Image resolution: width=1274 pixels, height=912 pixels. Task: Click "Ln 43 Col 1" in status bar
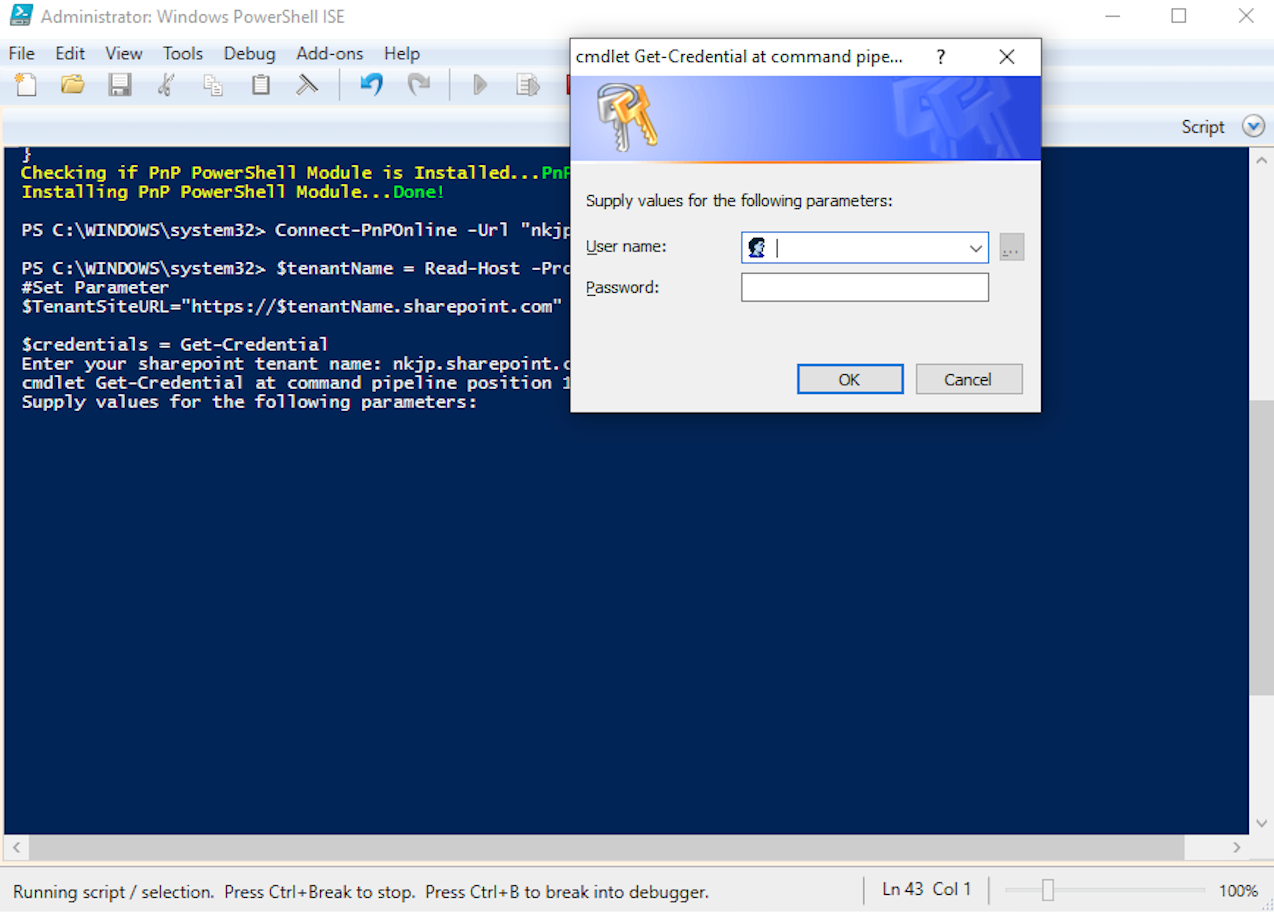point(926,890)
